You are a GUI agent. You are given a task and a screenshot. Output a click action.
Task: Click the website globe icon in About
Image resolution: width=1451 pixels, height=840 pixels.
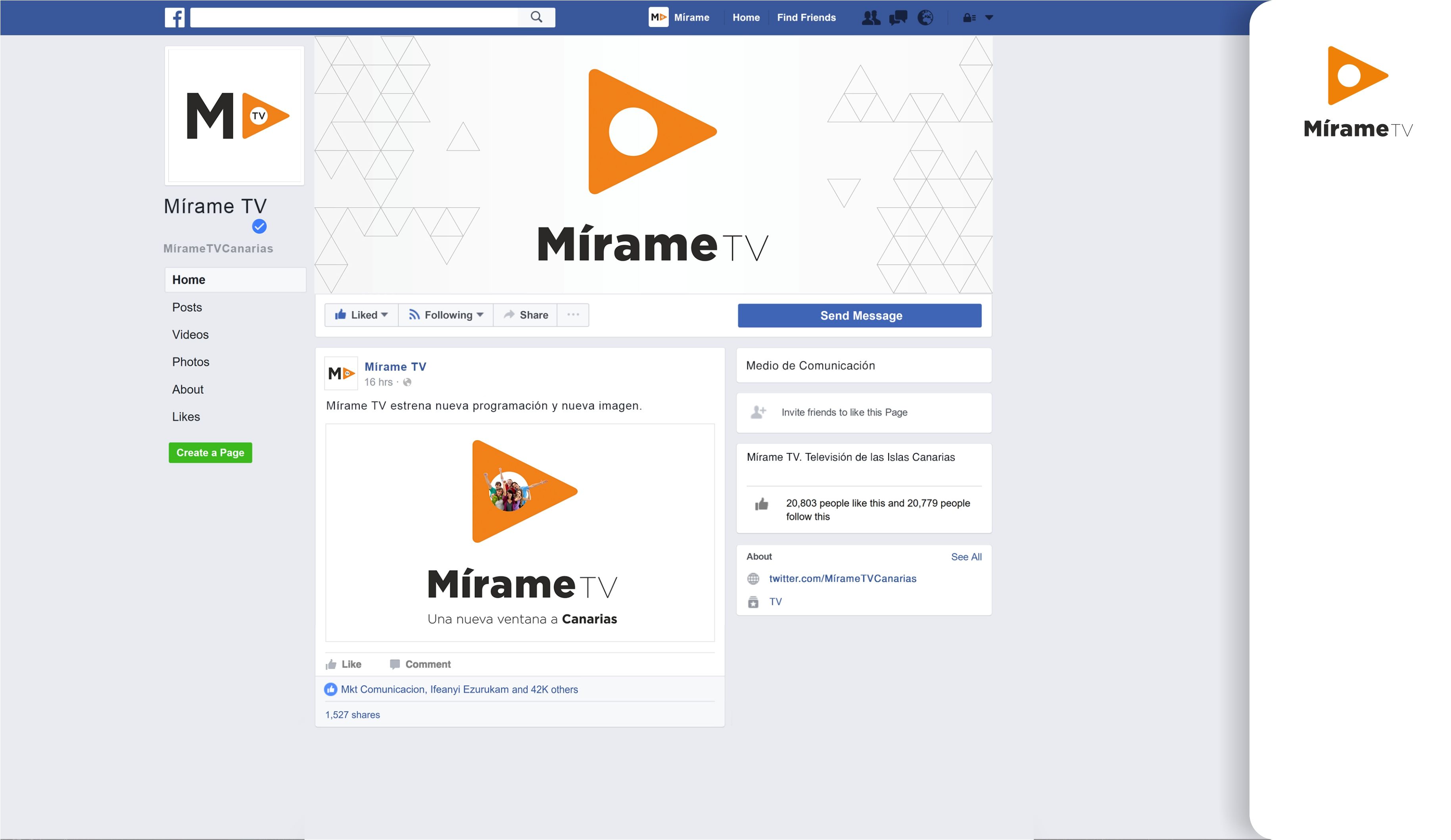click(x=753, y=579)
